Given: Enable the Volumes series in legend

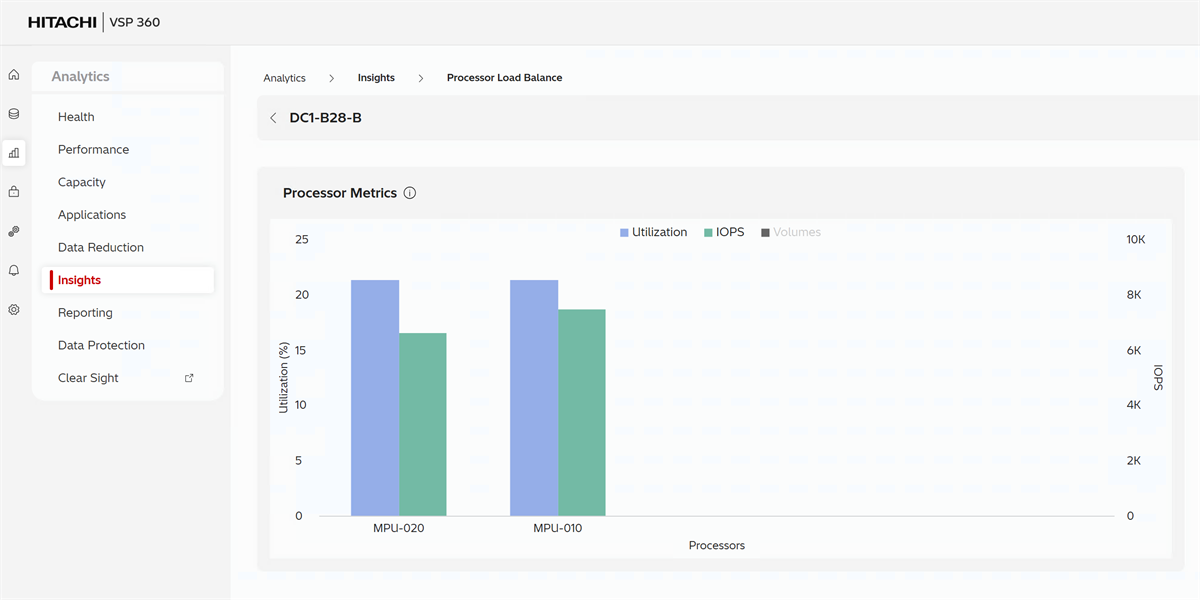Looking at the screenshot, I should (x=790, y=232).
